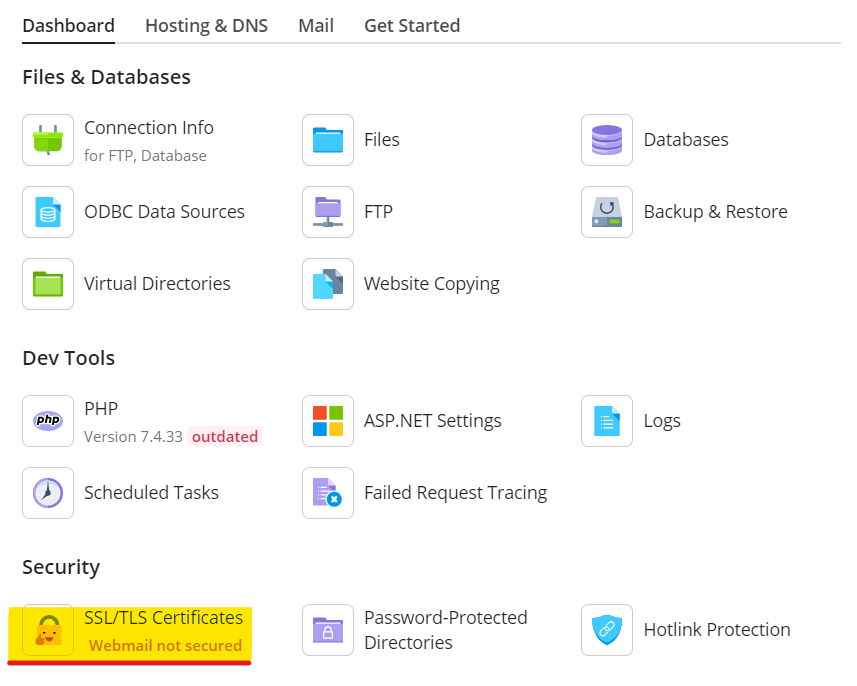Open the Connection Info plug icon
The height and width of the screenshot is (686, 857).
click(x=48, y=140)
